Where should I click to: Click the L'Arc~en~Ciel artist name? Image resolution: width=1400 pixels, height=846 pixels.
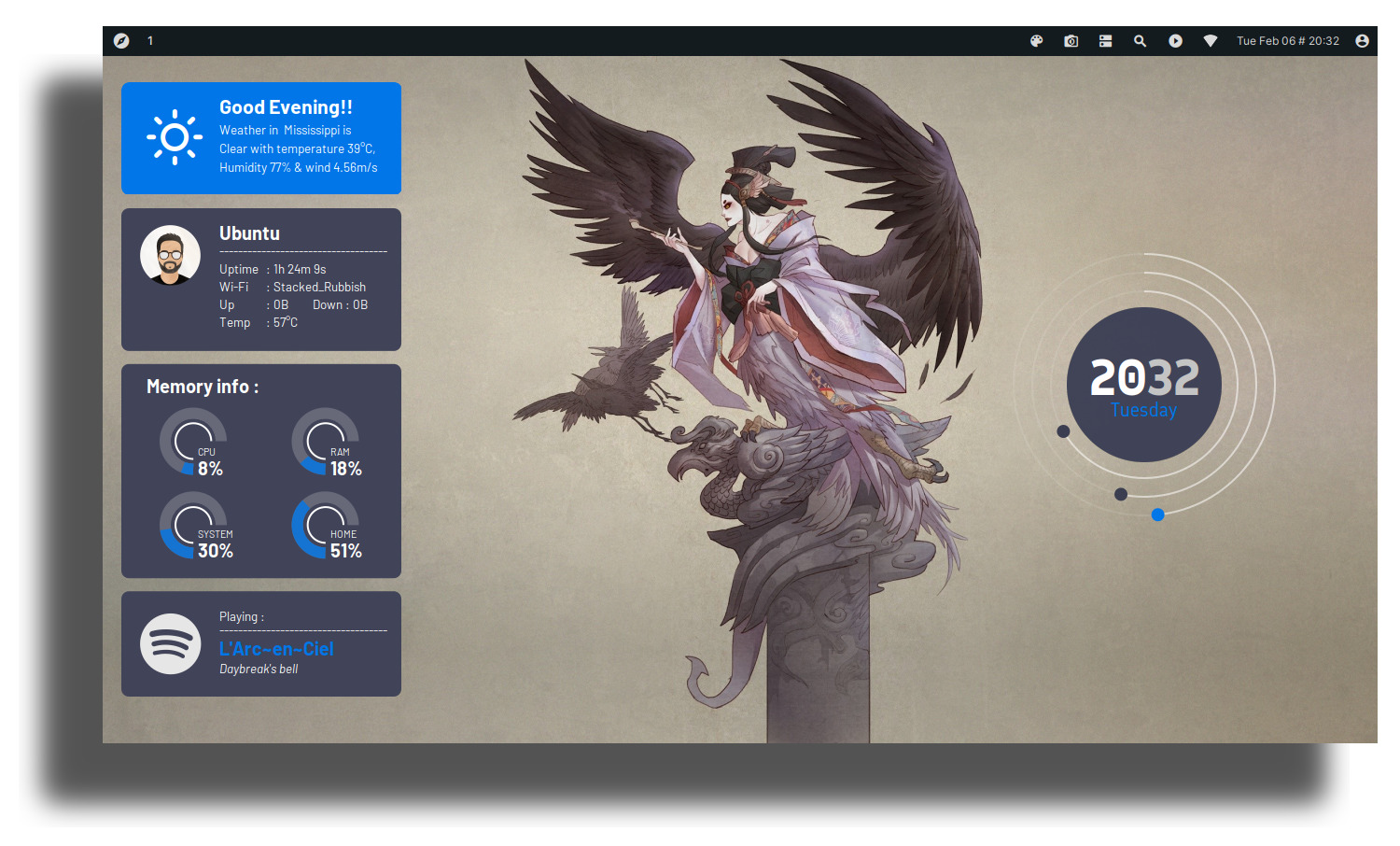(276, 649)
